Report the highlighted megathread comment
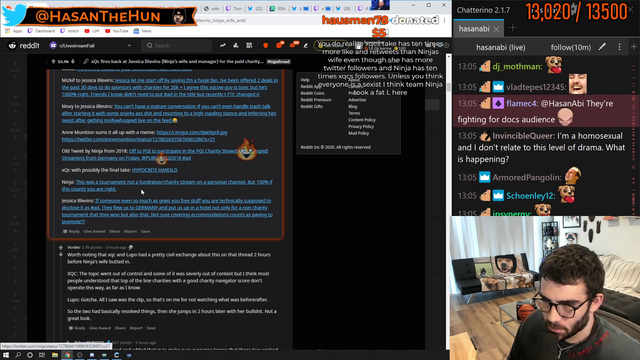 pos(130,231)
